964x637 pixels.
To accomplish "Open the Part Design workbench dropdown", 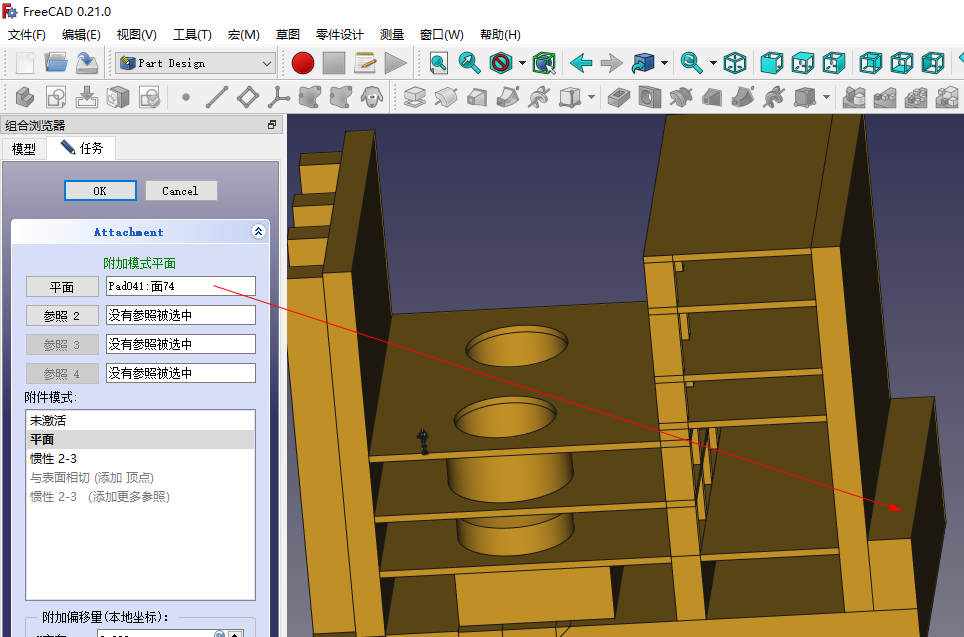I will tap(195, 63).
